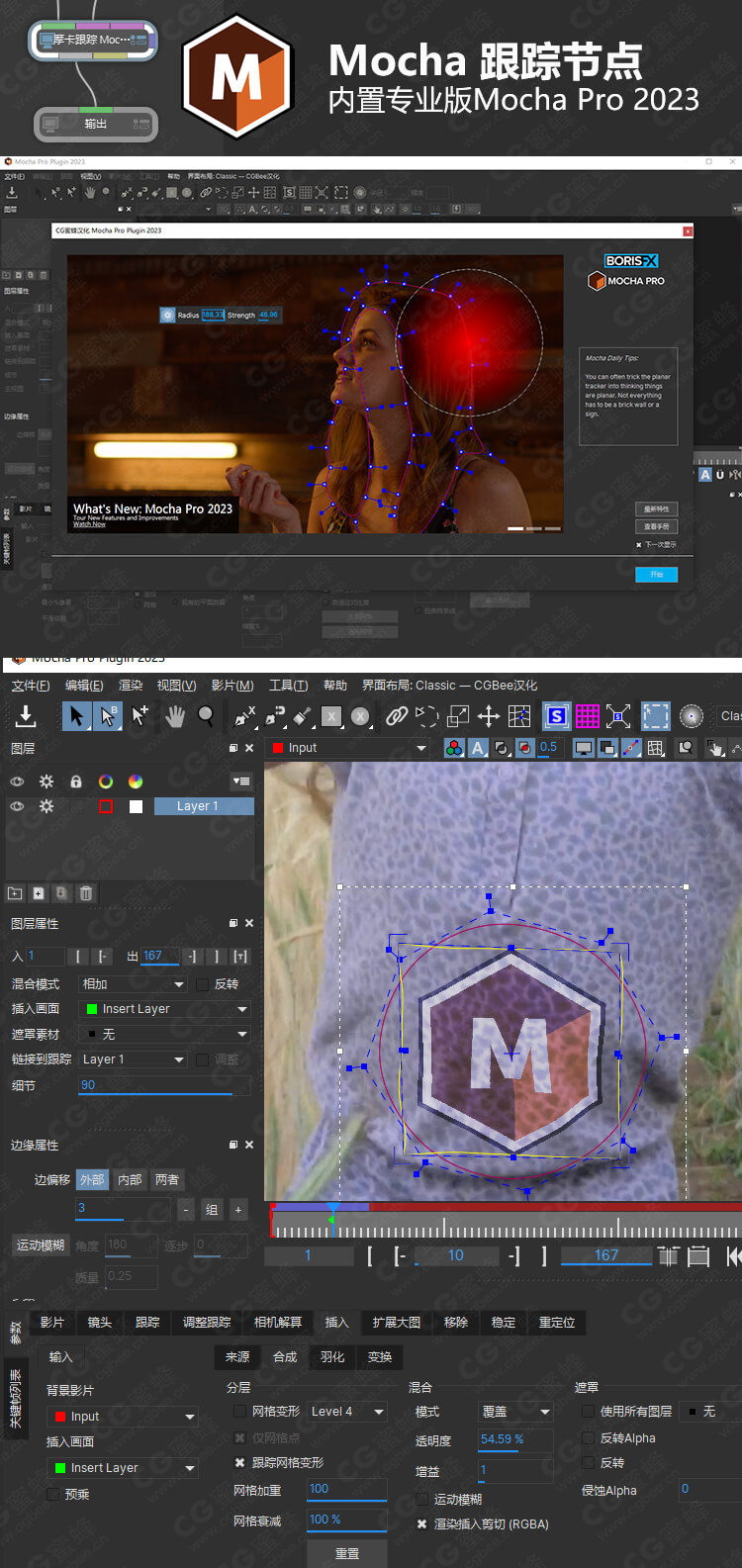Click the 透明度 54.59 % slider
742x1568 pixels.
(x=515, y=1440)
